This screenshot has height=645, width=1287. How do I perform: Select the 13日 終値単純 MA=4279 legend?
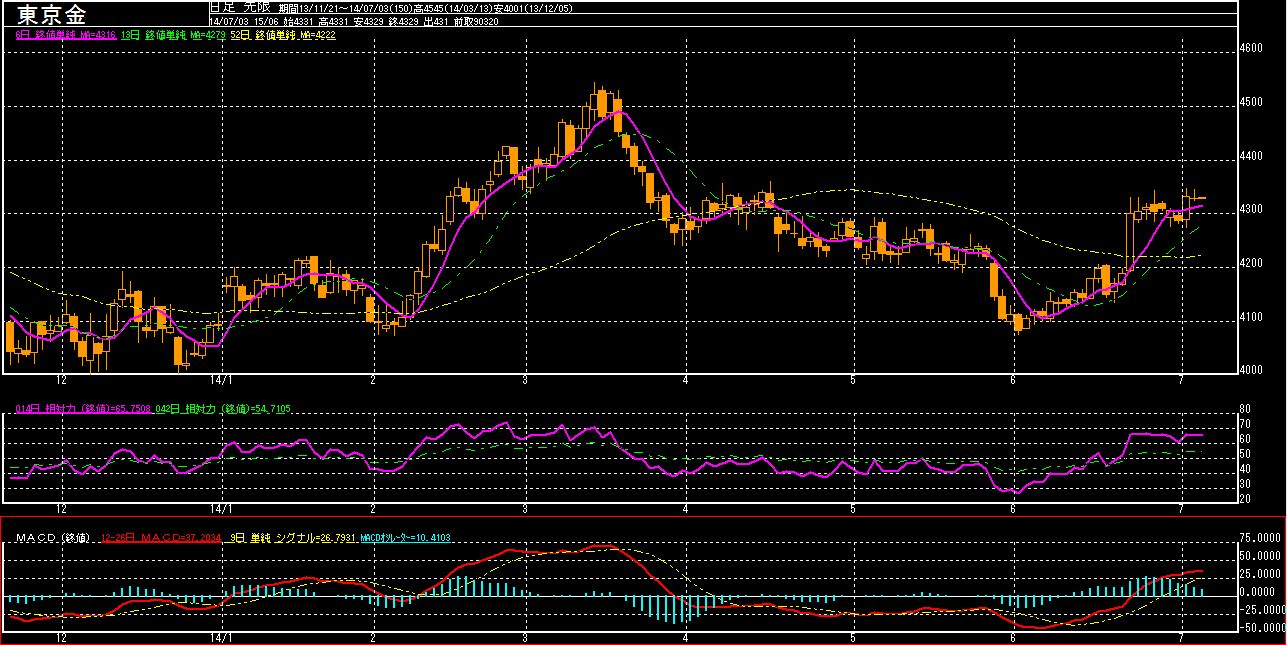(174, 35)
